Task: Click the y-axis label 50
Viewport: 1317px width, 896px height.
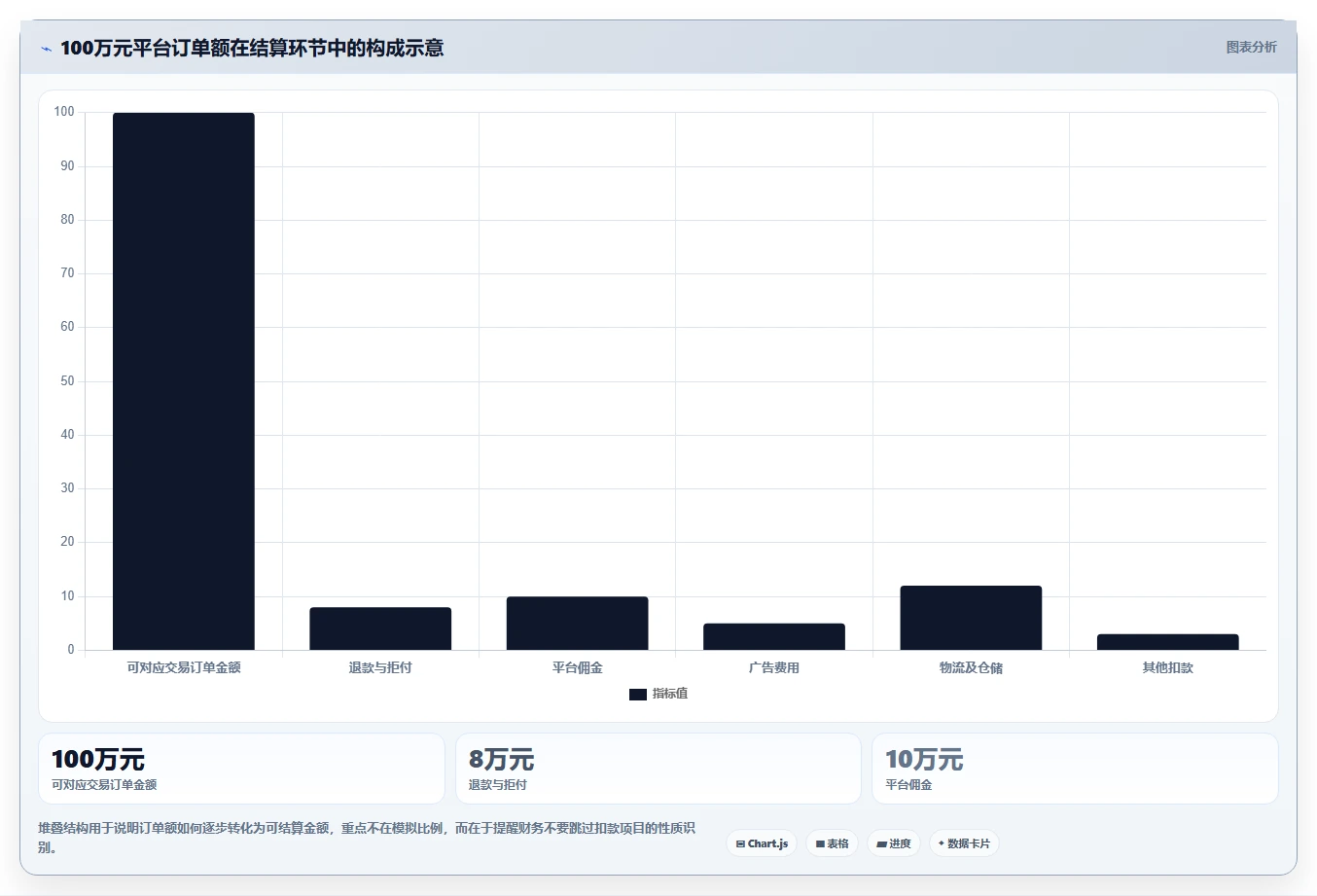Action: pos(67,380)
